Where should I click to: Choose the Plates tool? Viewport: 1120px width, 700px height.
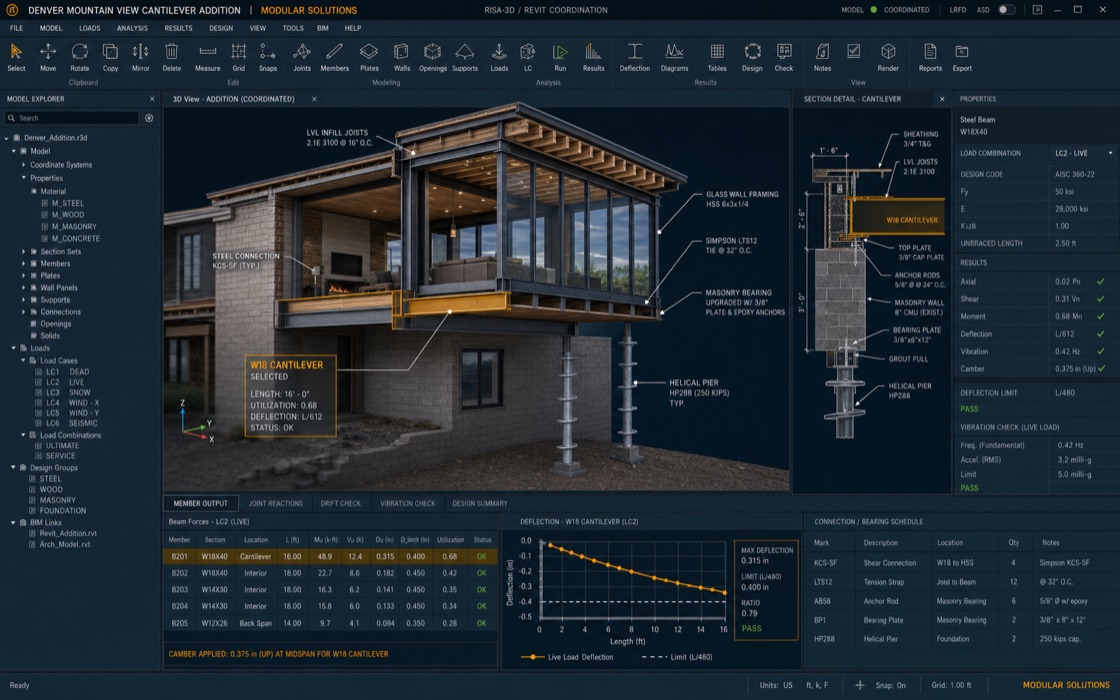[369, 57]
